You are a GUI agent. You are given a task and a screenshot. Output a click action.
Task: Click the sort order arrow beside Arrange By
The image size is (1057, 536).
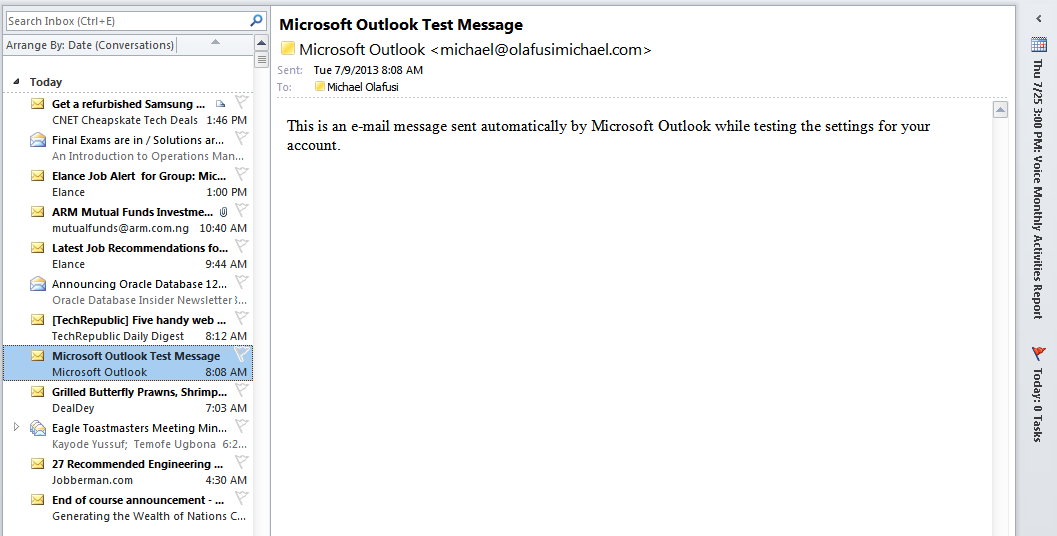click(215, 43)
